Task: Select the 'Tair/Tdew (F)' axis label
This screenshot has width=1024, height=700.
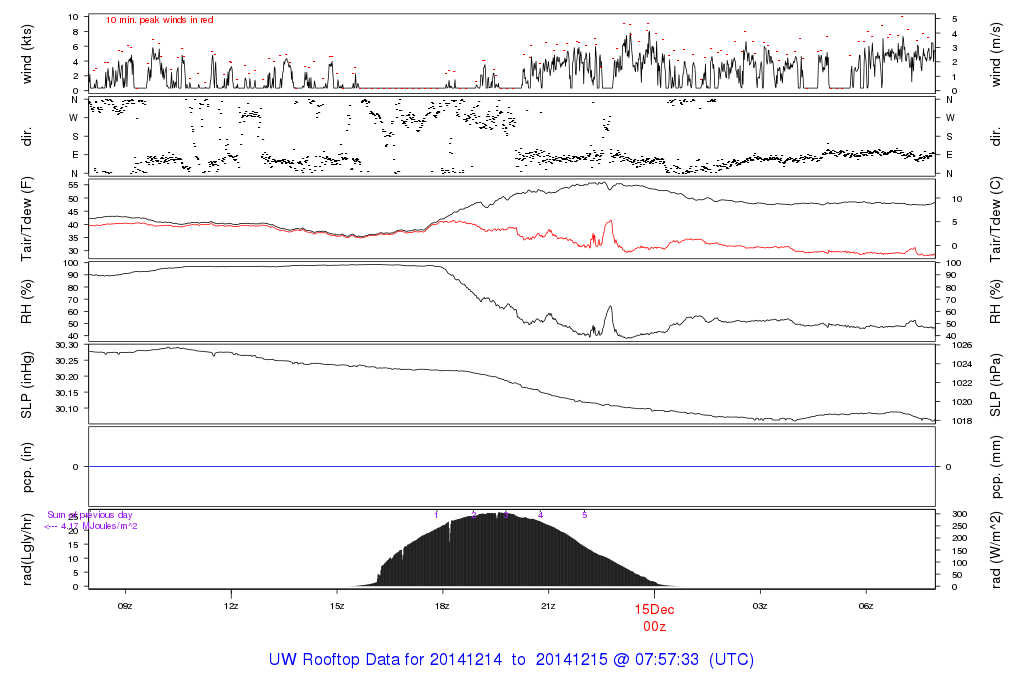Action: pyautogui.click(x=28, y=218)
